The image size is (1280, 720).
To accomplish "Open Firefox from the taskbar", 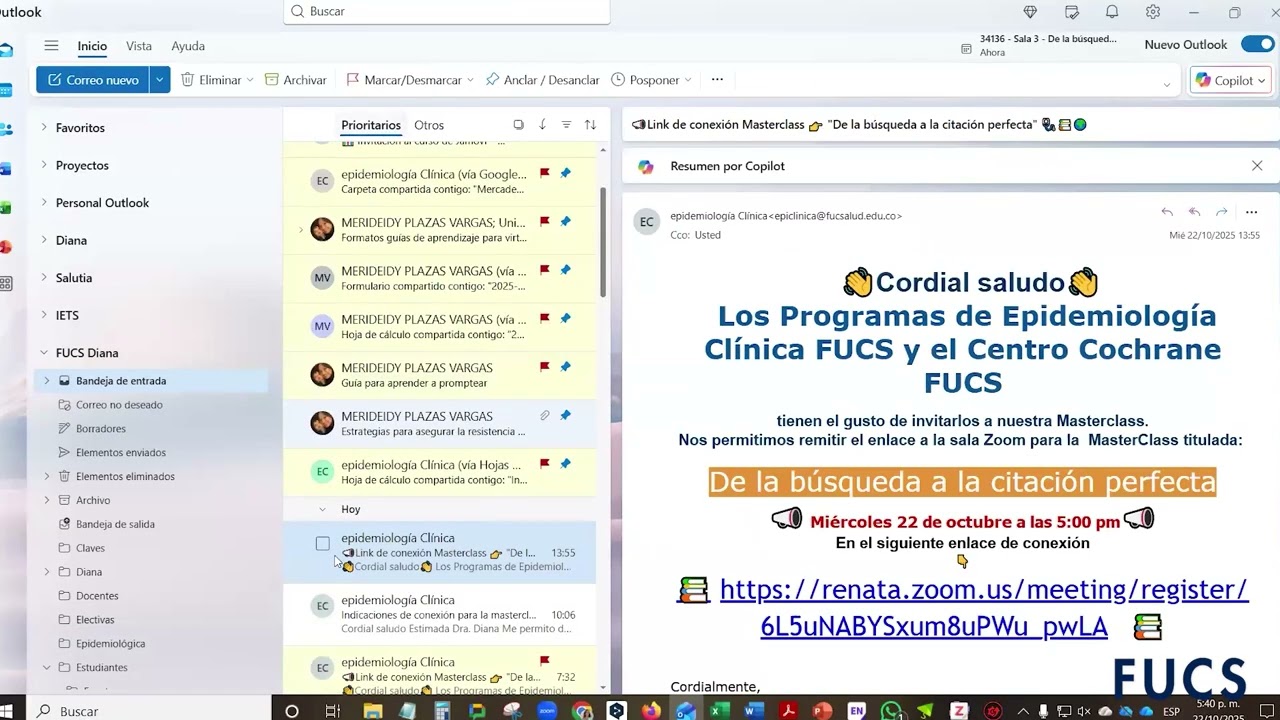I will (x=651, y=711).
